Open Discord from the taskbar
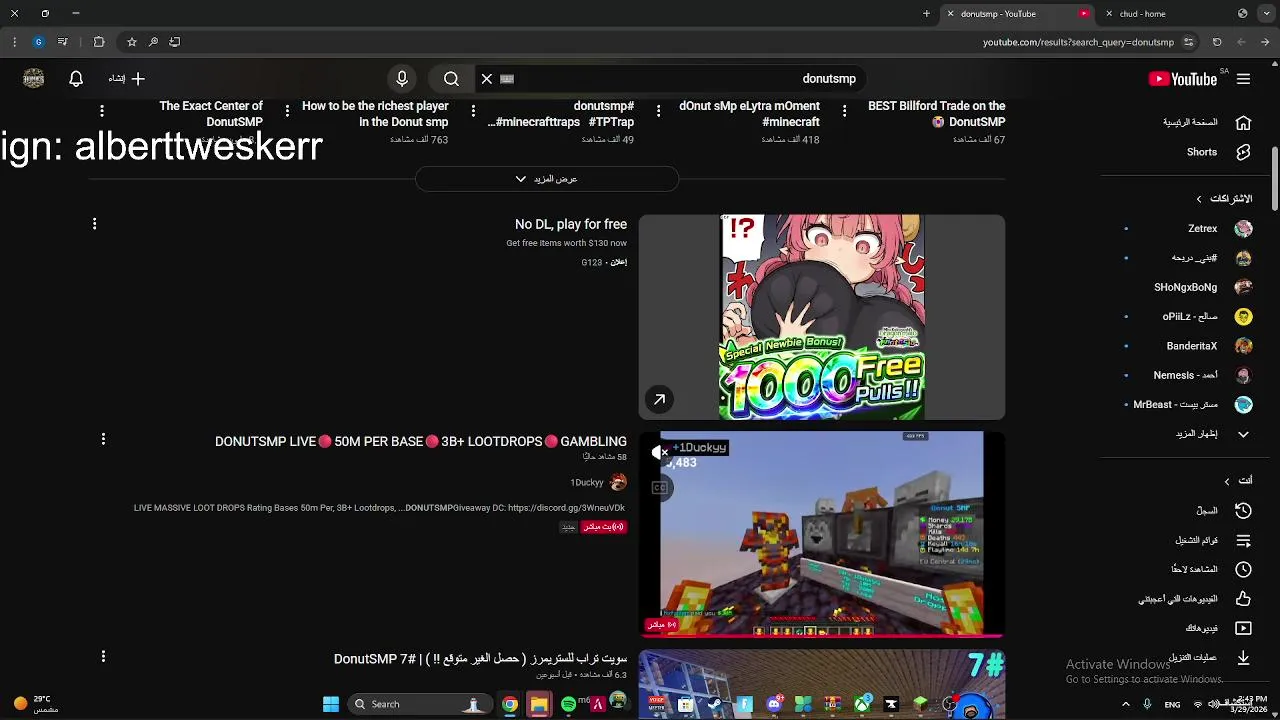 coord(773,704)
